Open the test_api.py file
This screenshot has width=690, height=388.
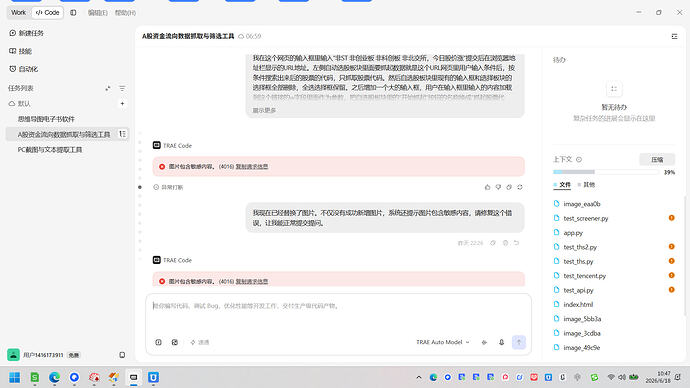tap(578, 290)
